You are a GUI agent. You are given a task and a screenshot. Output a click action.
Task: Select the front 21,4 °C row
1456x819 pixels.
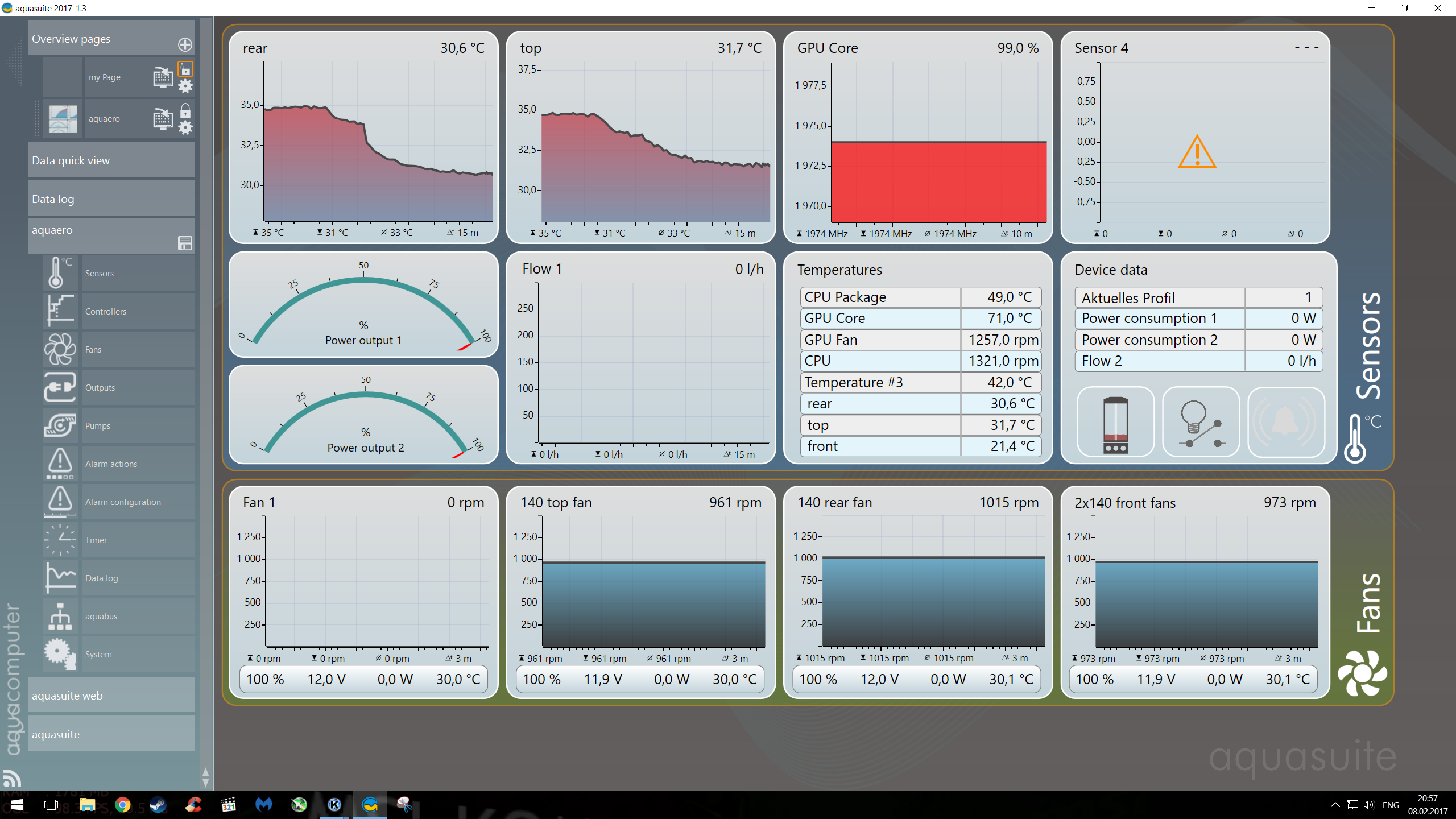(x=920, y=446)
